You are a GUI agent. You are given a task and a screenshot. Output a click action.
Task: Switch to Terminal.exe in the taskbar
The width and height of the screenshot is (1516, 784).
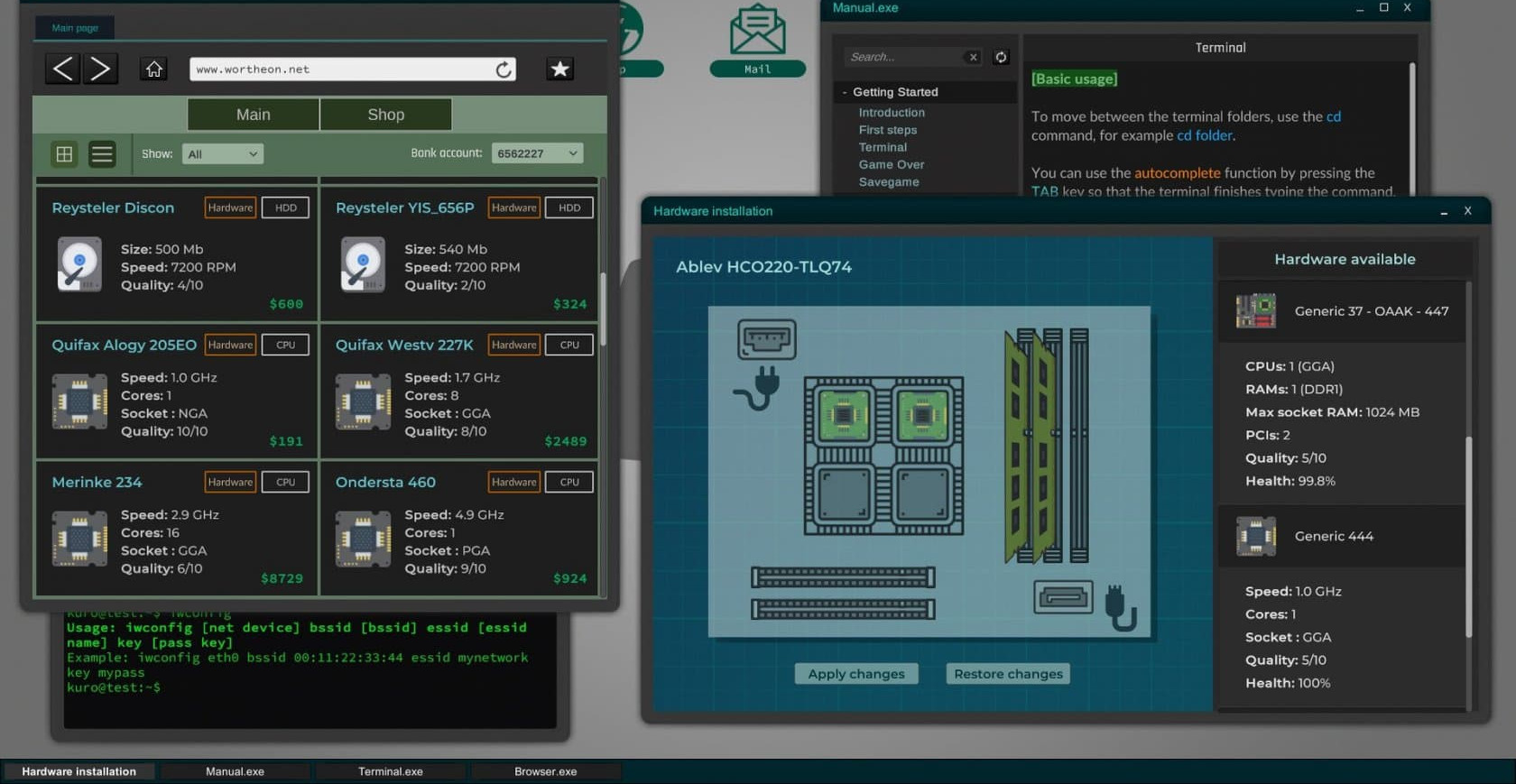click(x=390, y=771)
